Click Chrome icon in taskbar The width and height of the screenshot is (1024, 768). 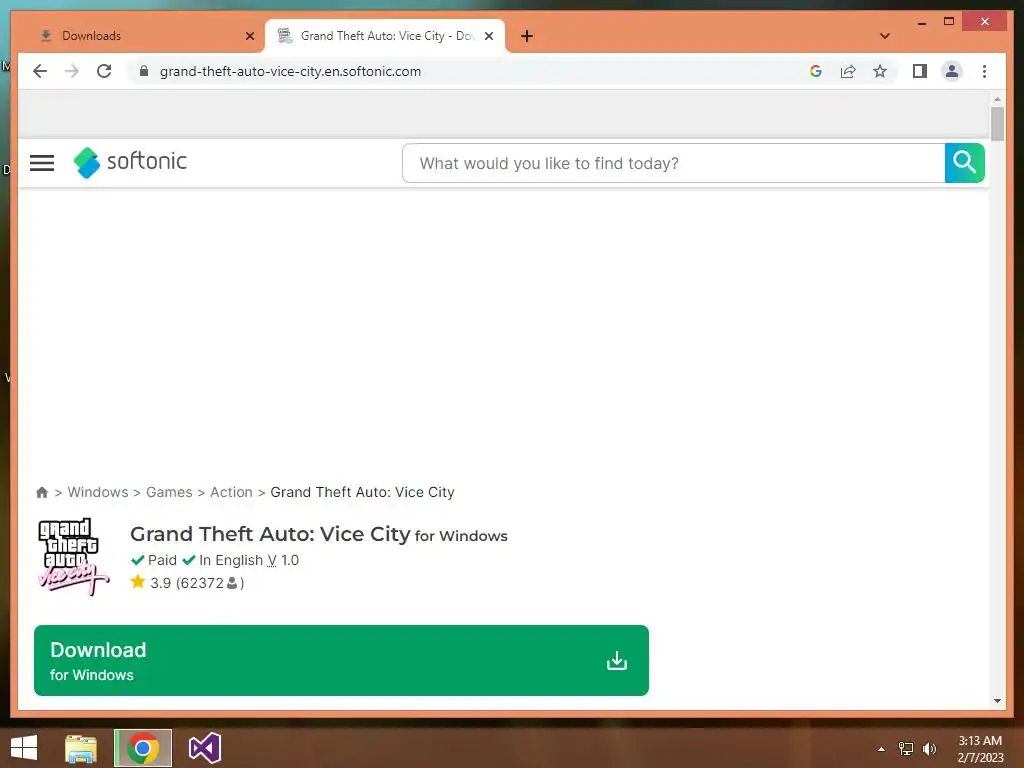(x=143, y=748)
